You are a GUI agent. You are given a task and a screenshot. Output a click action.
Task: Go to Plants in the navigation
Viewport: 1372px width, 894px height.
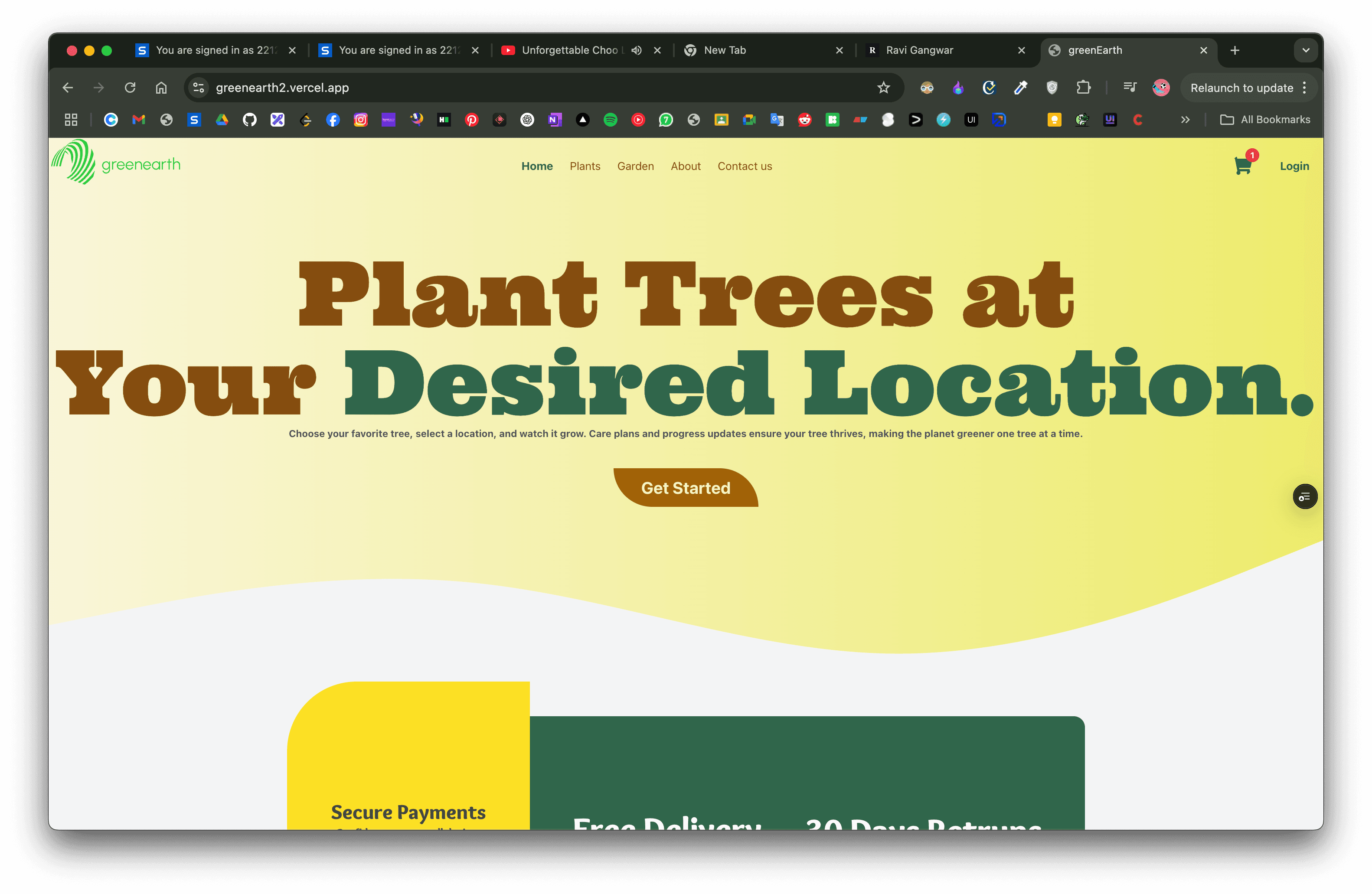585,166
